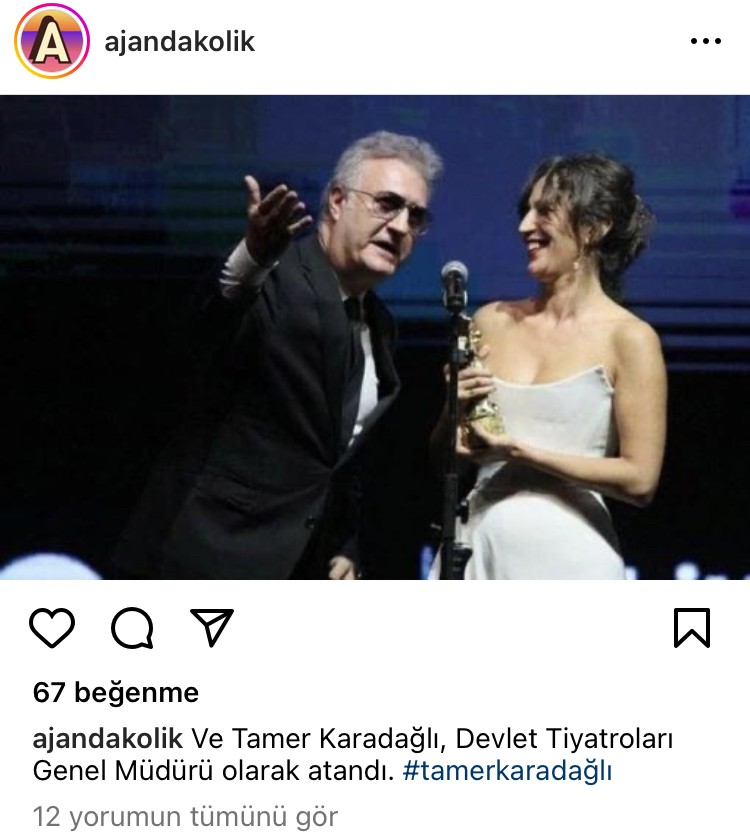Open the three-dot more options menu
750x839 pixels.
tap(706, 41)
